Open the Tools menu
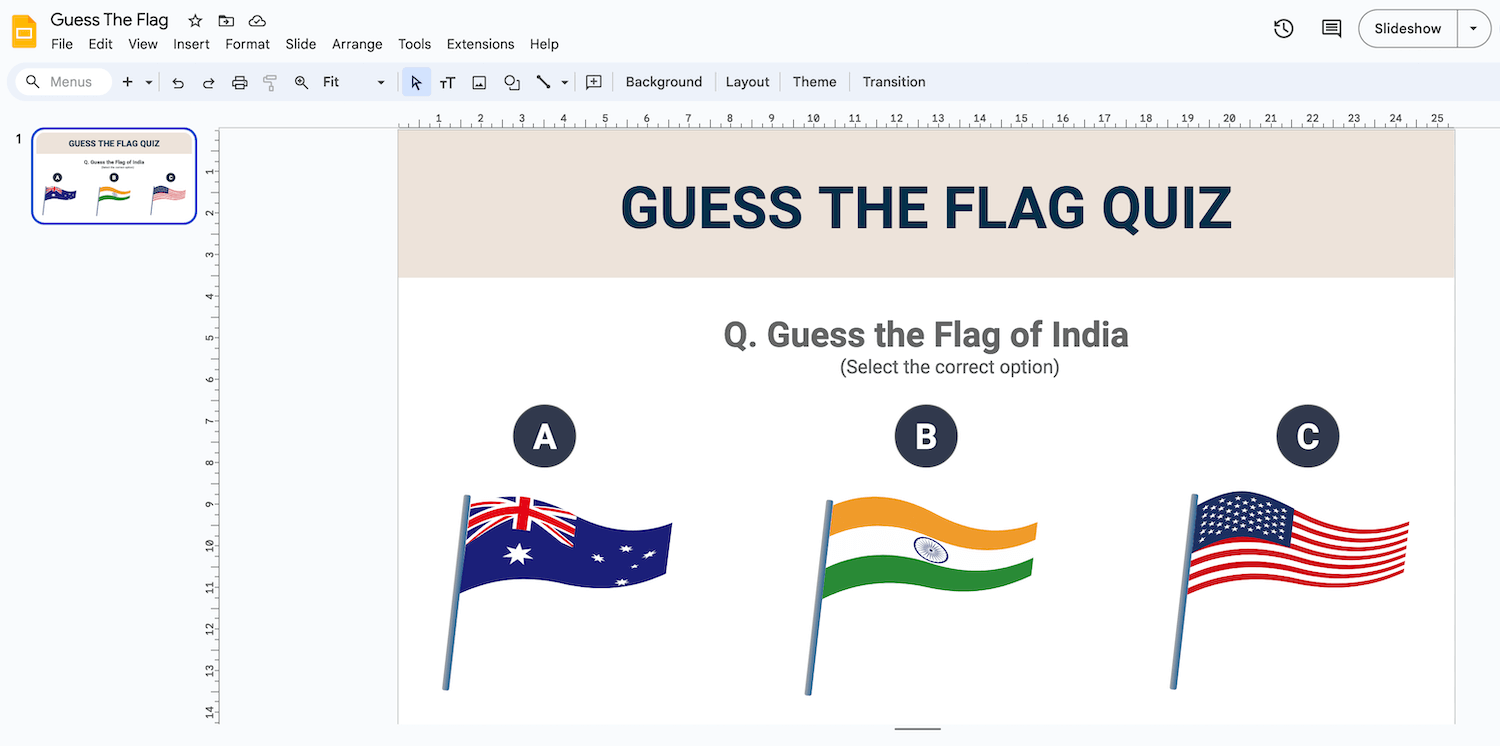Viewport: 1500px width, 746px height. 414,44
